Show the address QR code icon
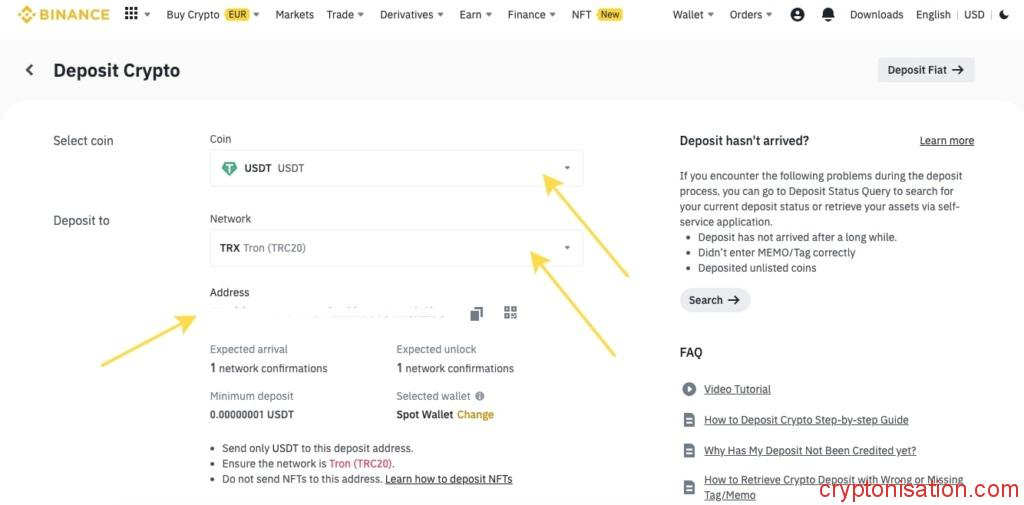The image size is (1024, 505). (x=510, y=313)
